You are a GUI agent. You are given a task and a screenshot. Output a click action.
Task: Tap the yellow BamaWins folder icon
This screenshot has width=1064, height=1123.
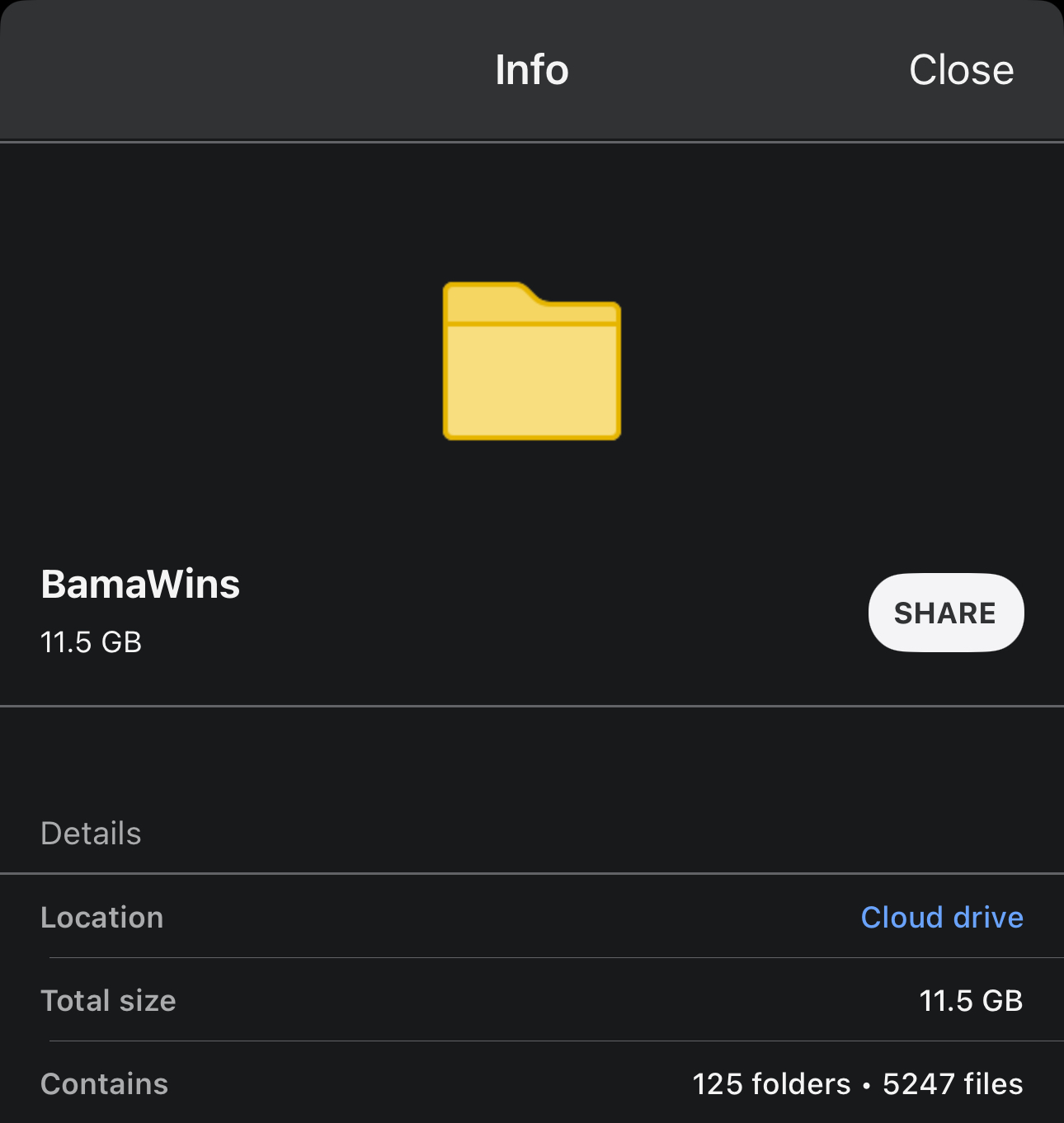(x=532, y=360)
